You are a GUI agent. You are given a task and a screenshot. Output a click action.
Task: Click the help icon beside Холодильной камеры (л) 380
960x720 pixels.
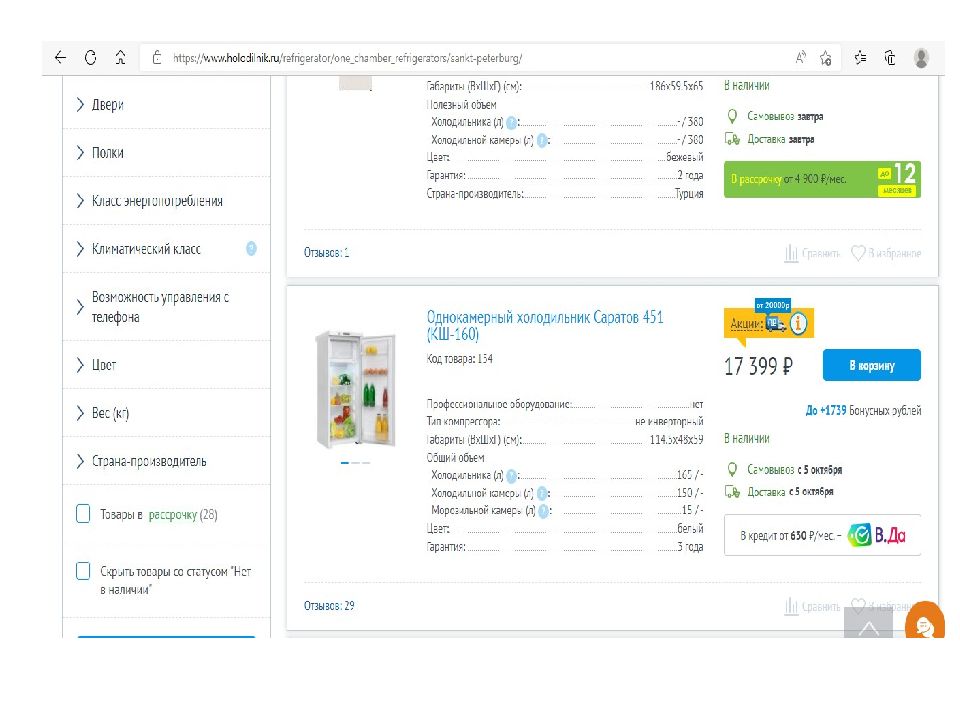click(x=542, y=140)
